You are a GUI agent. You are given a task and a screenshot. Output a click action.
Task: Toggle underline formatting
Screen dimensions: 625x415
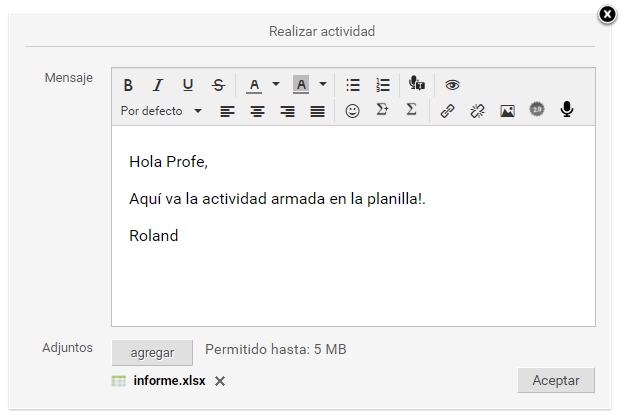point(187,85)
